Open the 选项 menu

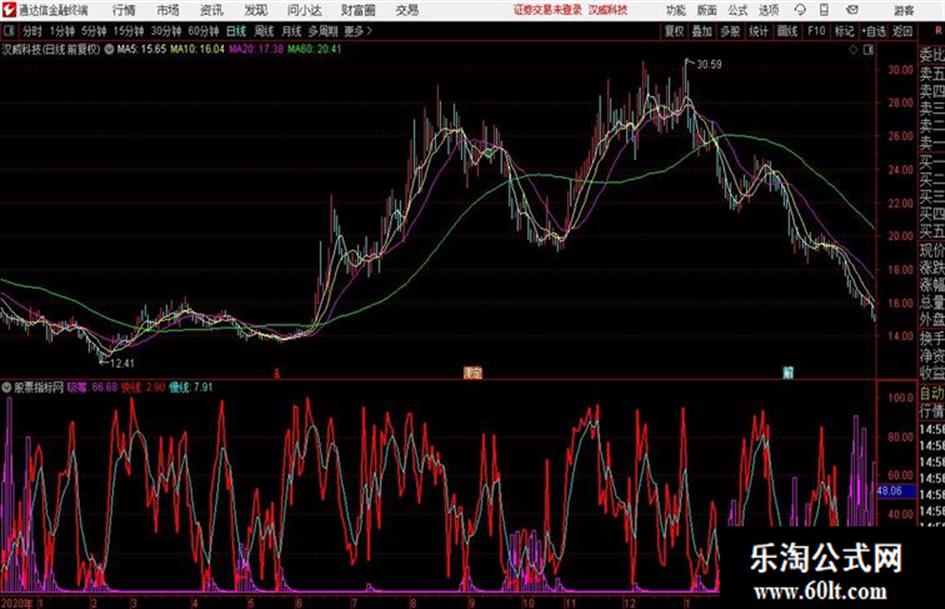coord(769,10)
